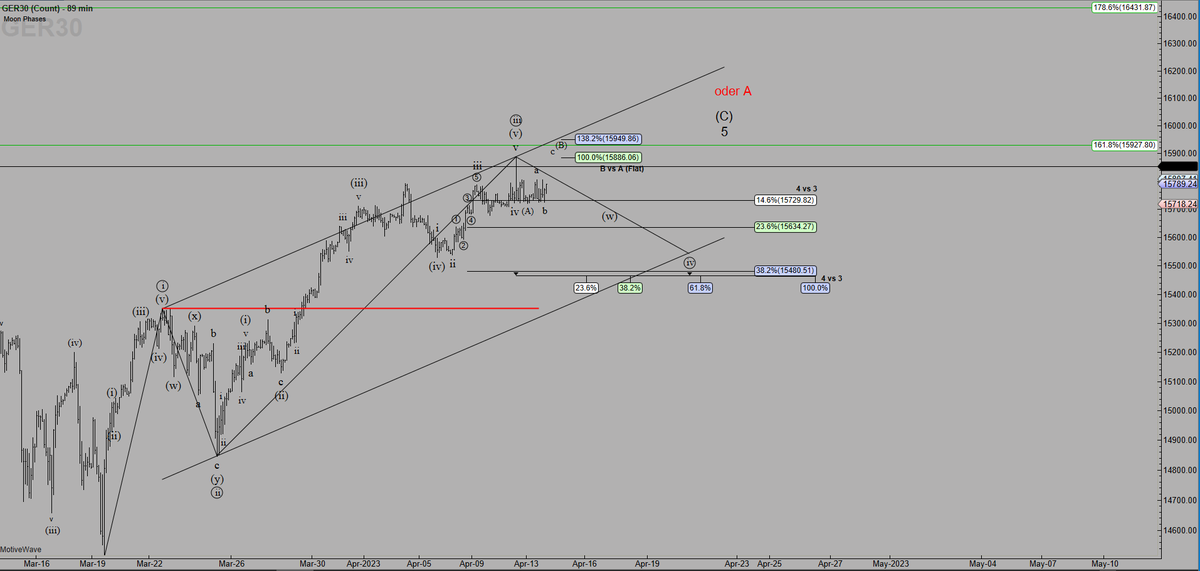Select the 178.6%(16431.87) Fibonacci label
Image resolution: width=1200 pixels, height=571 pixels.
pos(1125,8)
